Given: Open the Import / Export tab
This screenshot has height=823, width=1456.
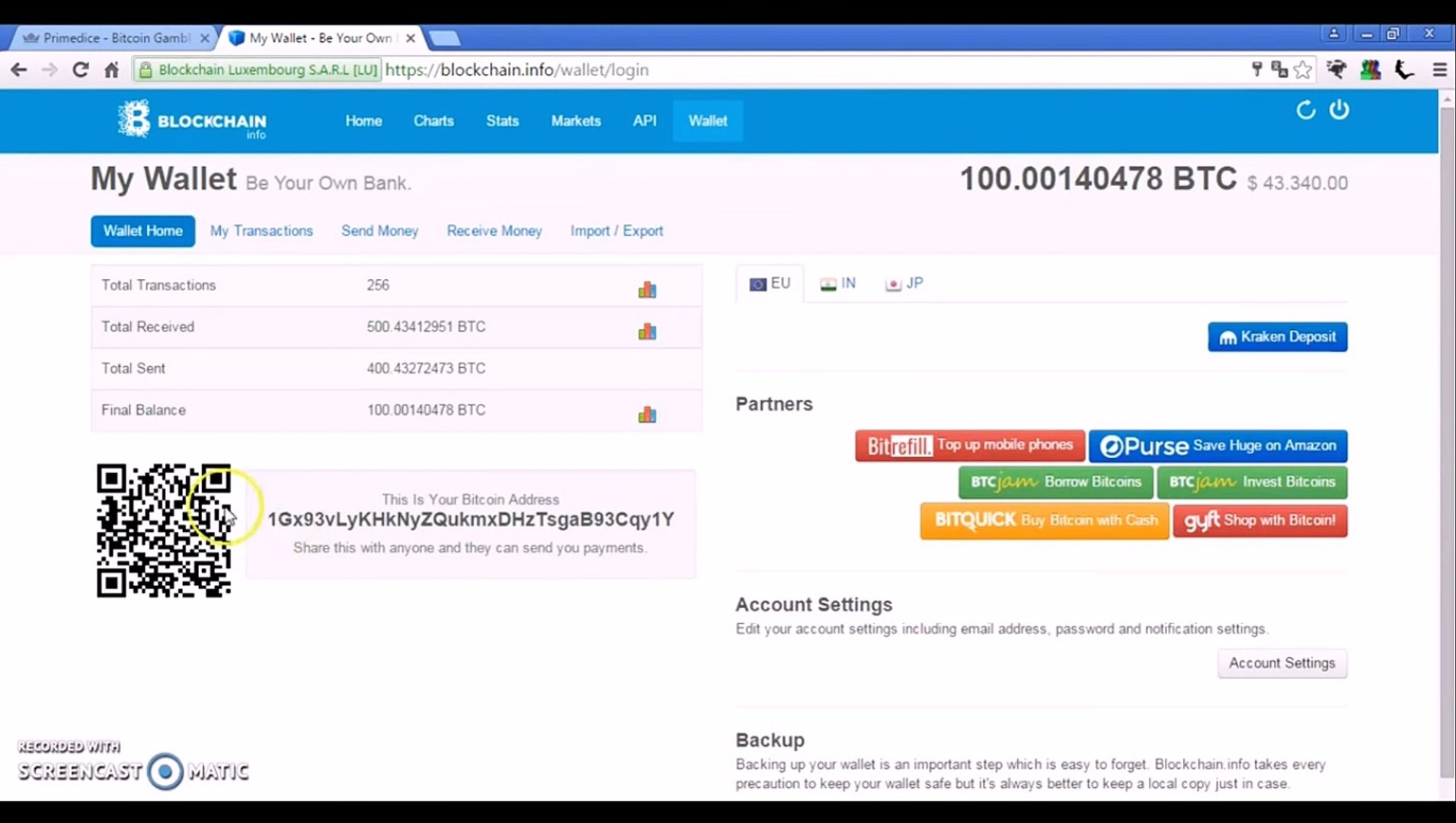Looking at the screenshot, I should tap(616, 231).
